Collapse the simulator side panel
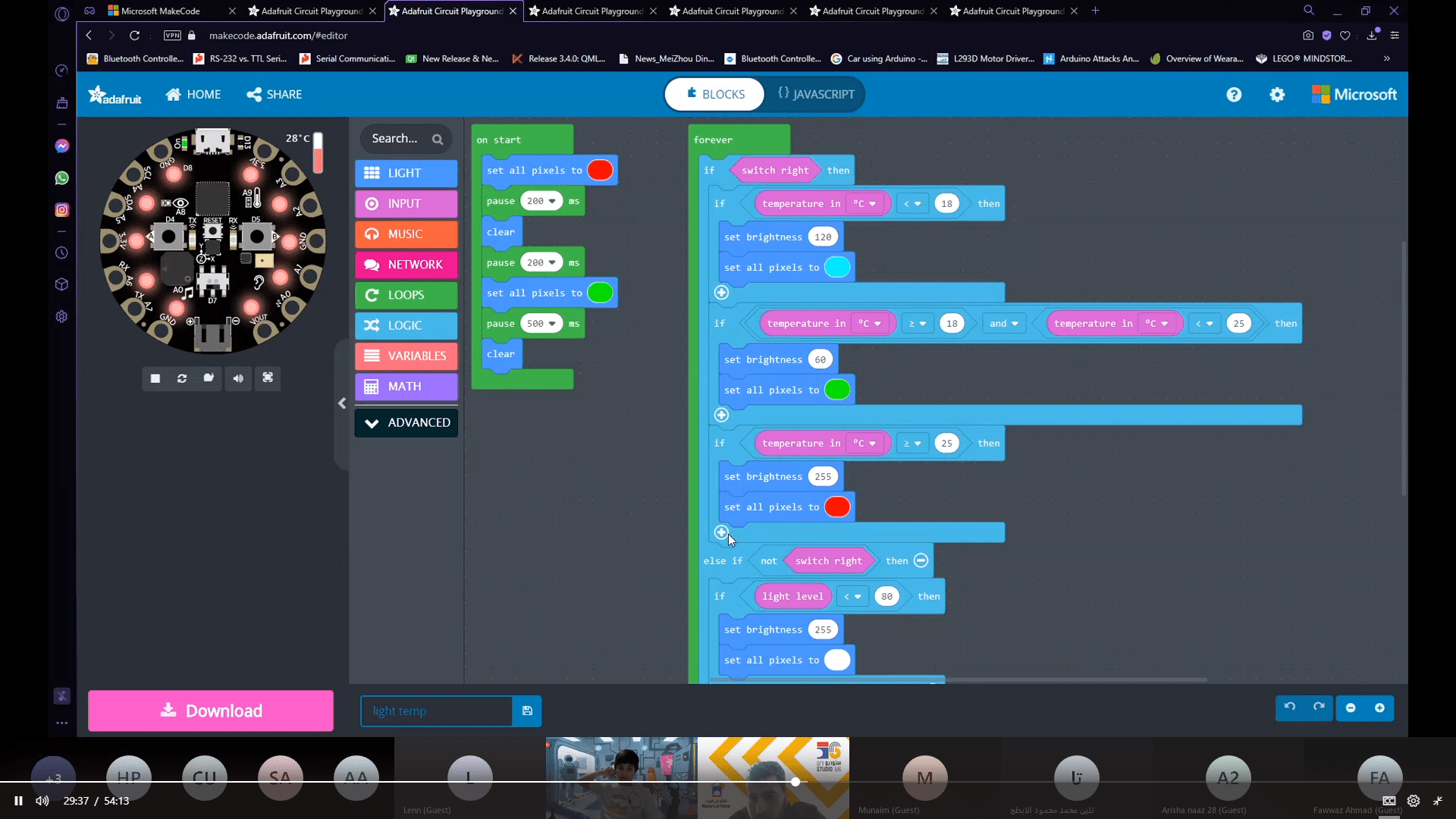1456x819 pixels. click(342, 403)
